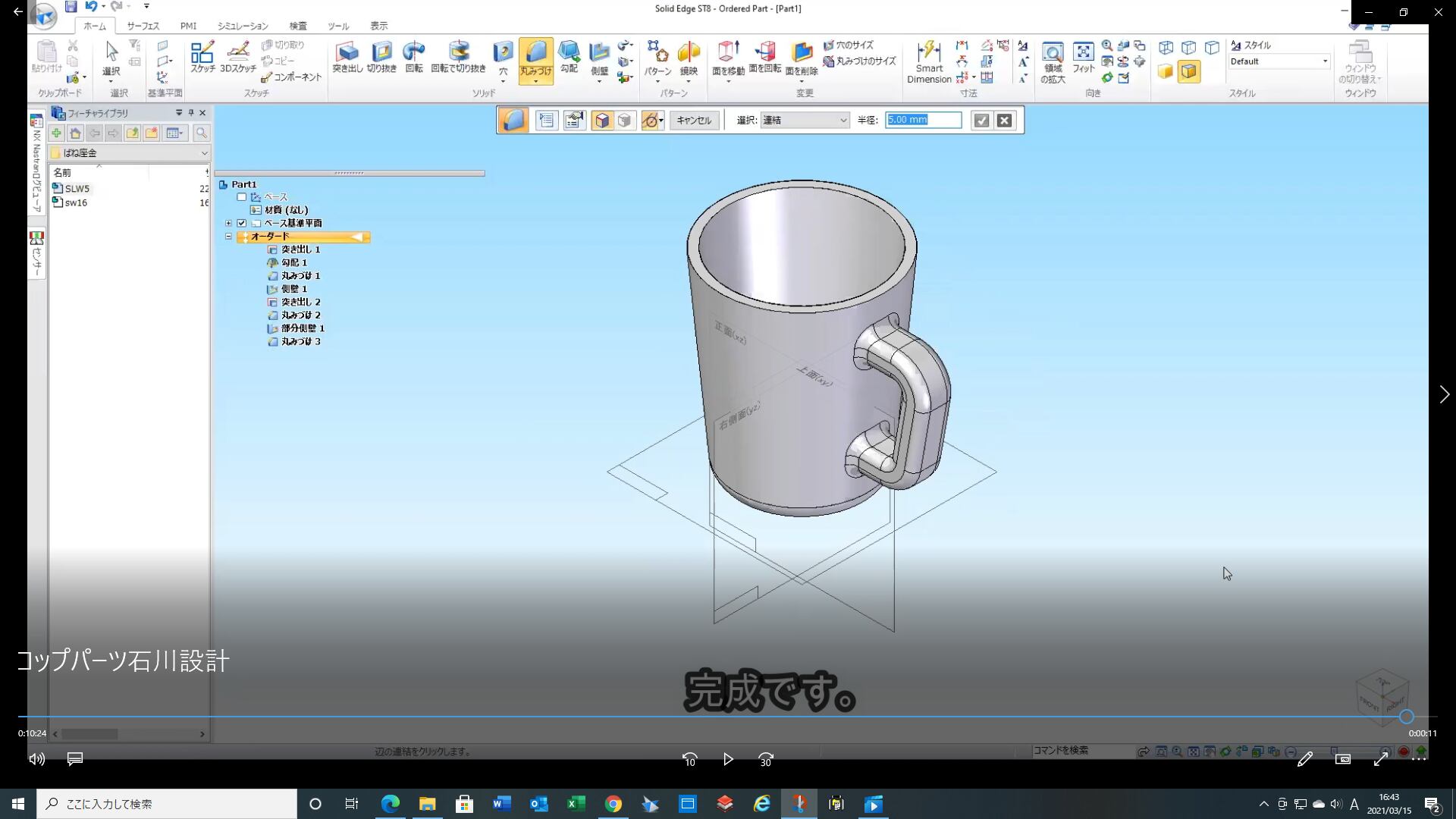Toggle video captions button
The image size is (1456, 819).
(74, 759)
